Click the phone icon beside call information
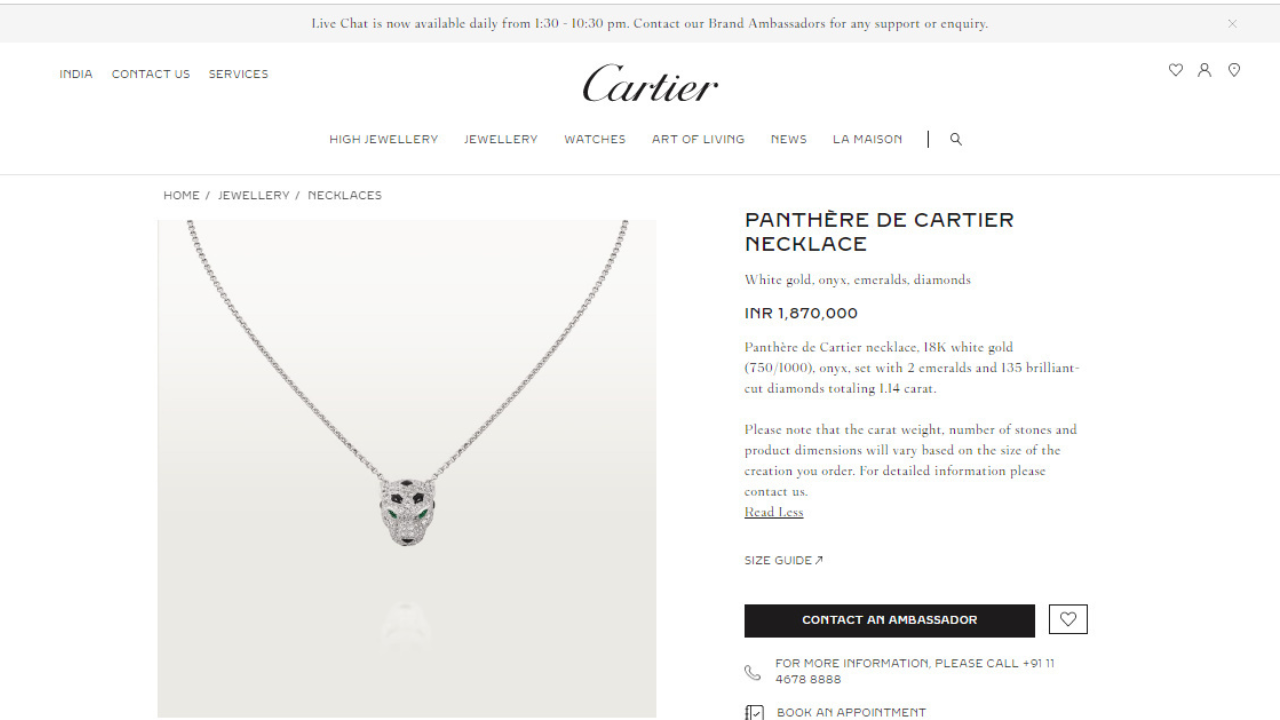Screen dimensions: 1280x720 point(752,672)
